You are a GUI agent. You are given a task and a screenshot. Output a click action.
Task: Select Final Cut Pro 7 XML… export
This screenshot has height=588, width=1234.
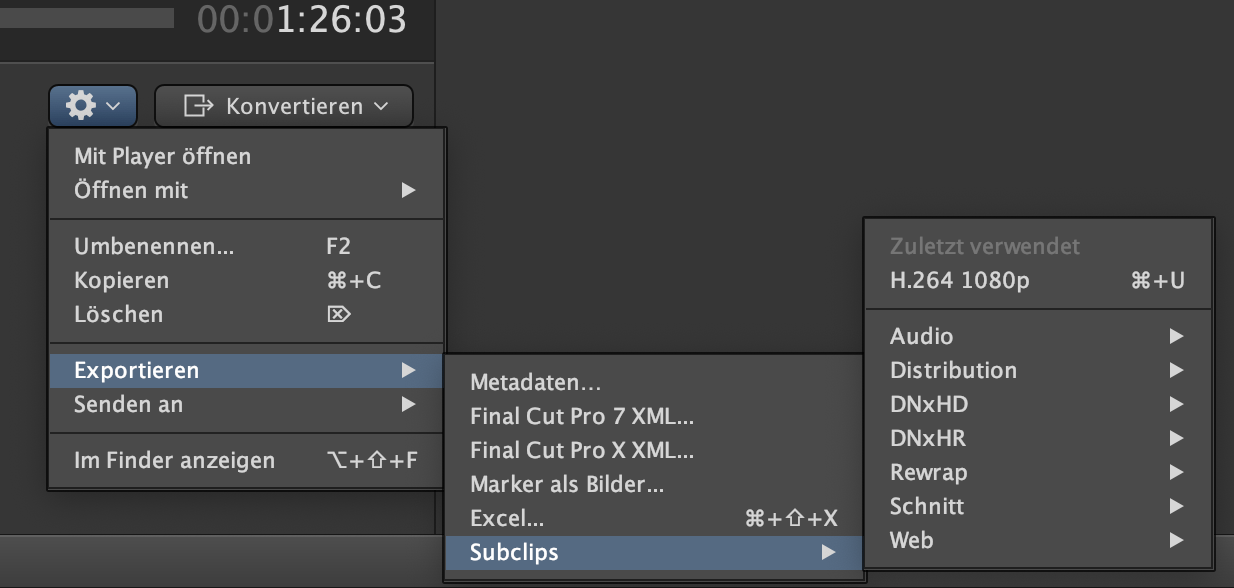coord(653,416)
